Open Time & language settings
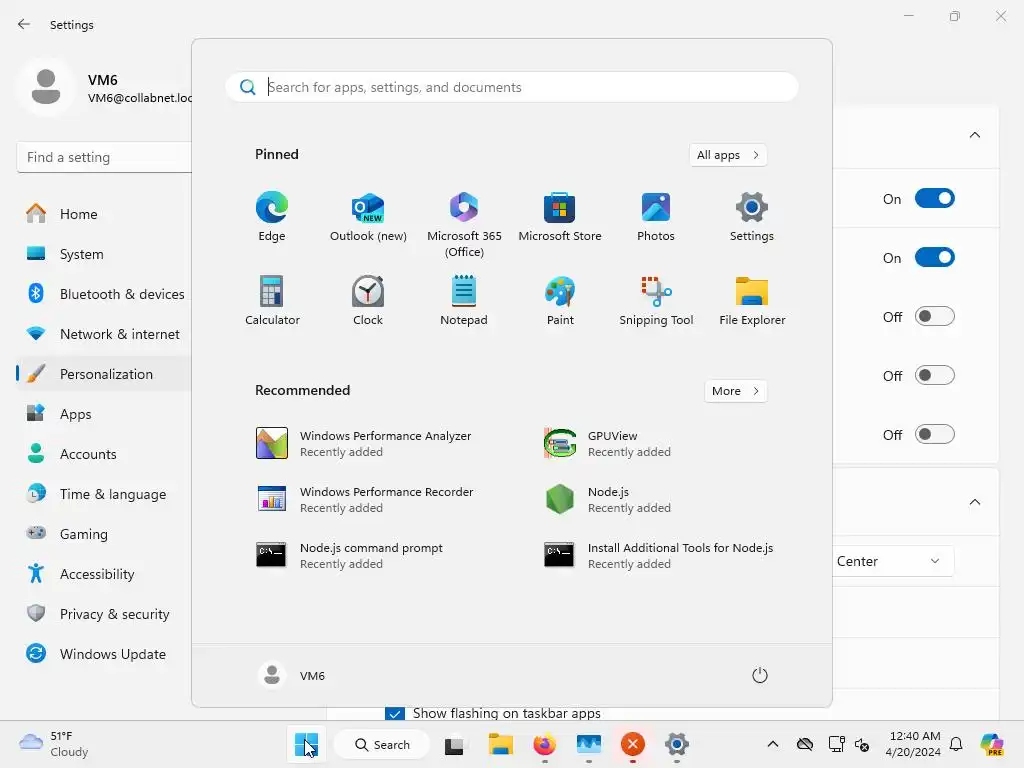The height and width of the screenshot is (768, 1024). click(x=104, y=494)
